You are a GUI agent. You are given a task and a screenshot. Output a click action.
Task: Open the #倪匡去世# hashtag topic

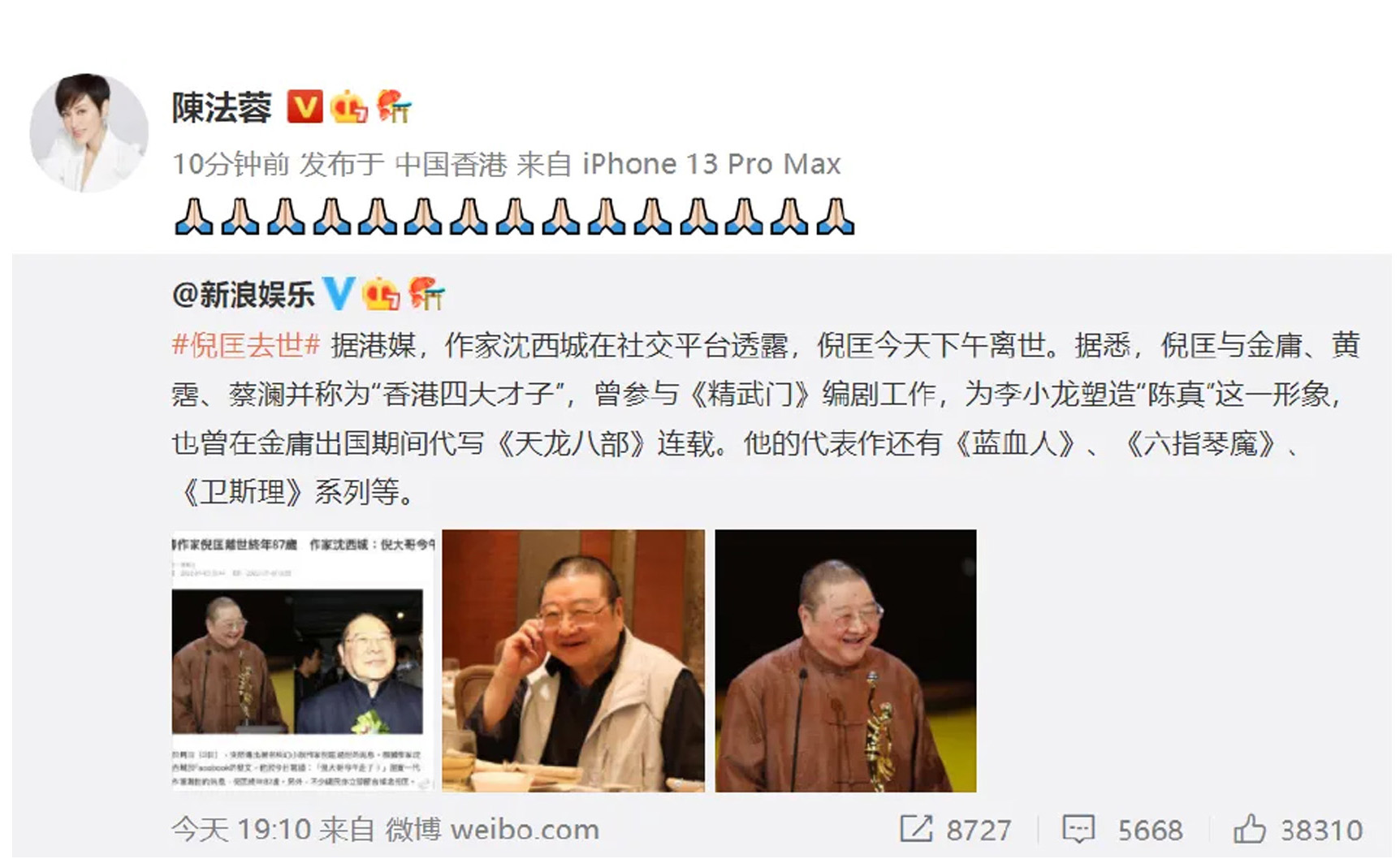point(246,345)
